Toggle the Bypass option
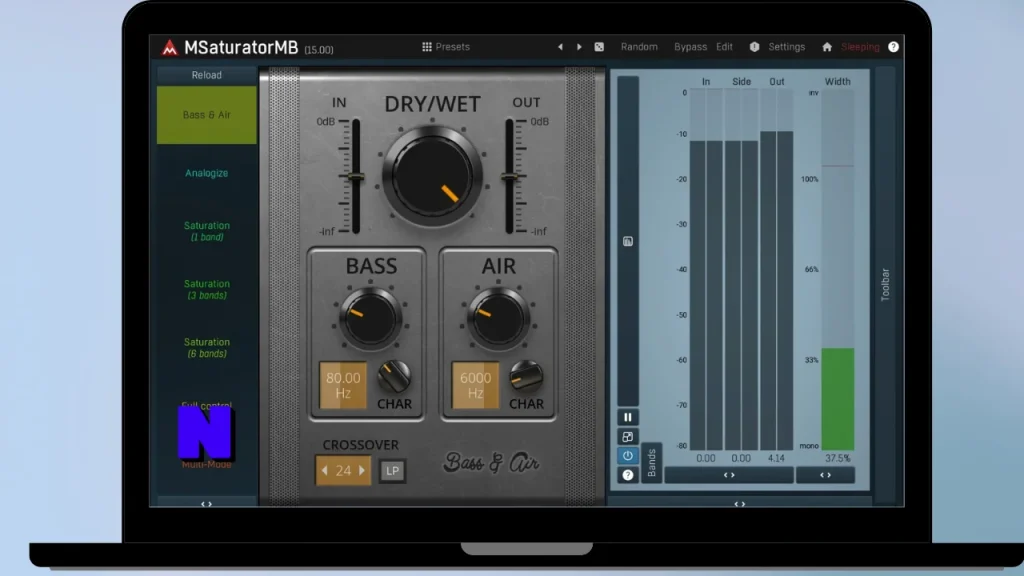The image size is (1024, 576). (x=690, y=47)
